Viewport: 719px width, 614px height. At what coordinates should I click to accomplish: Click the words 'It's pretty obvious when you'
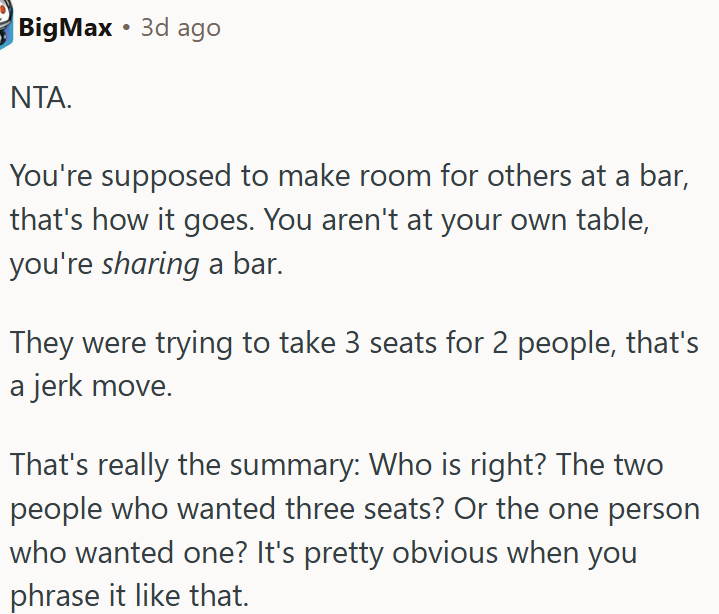pyautogui.click(x=448, y=553)
